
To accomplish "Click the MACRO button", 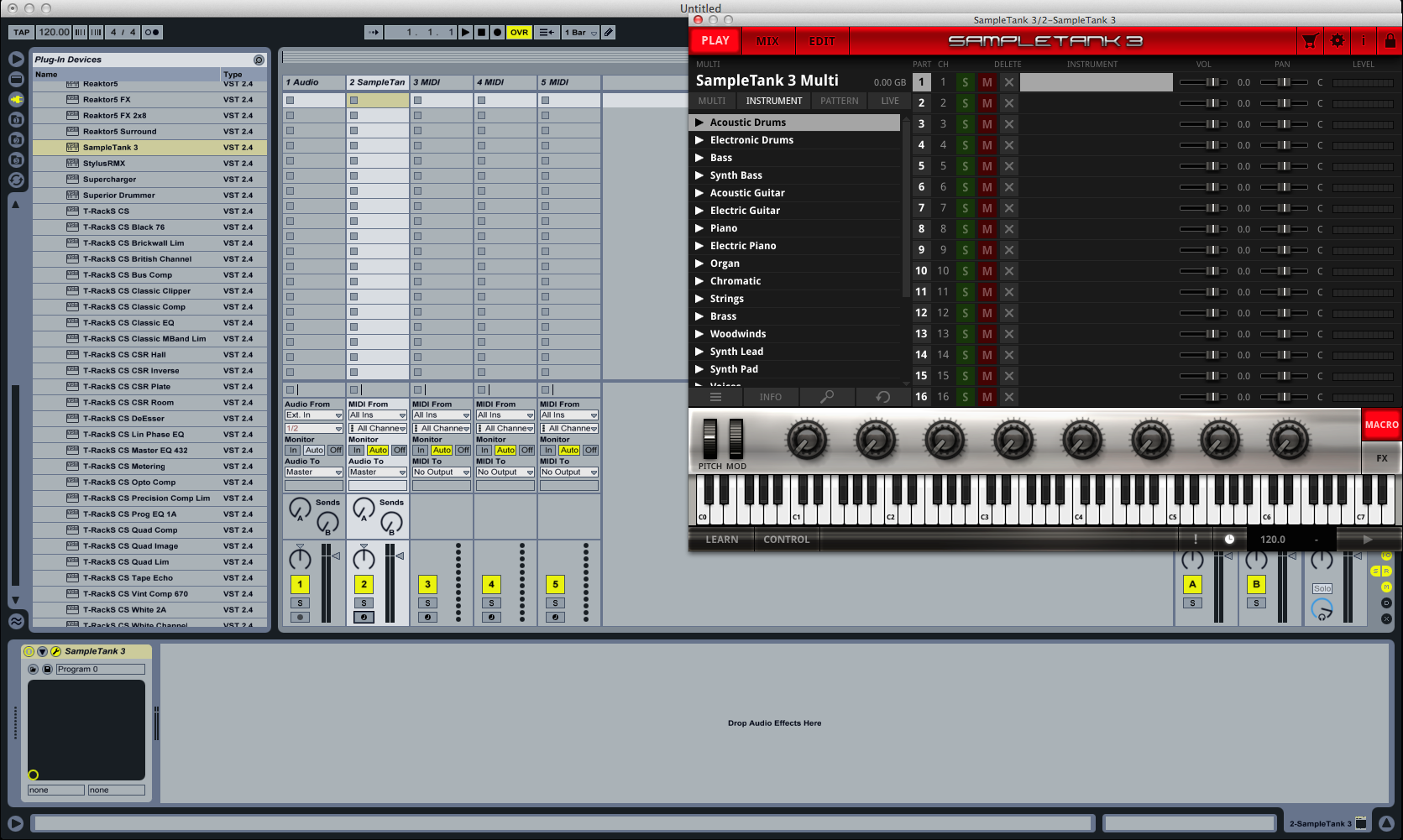I will pos(1381,425).
